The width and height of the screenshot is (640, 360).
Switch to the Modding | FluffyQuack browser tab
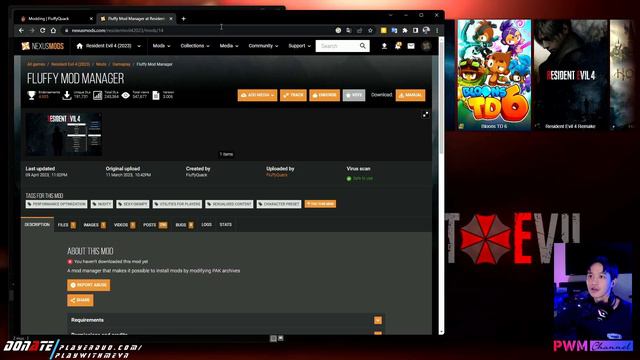pyautogui.click(x=55, y=18)
